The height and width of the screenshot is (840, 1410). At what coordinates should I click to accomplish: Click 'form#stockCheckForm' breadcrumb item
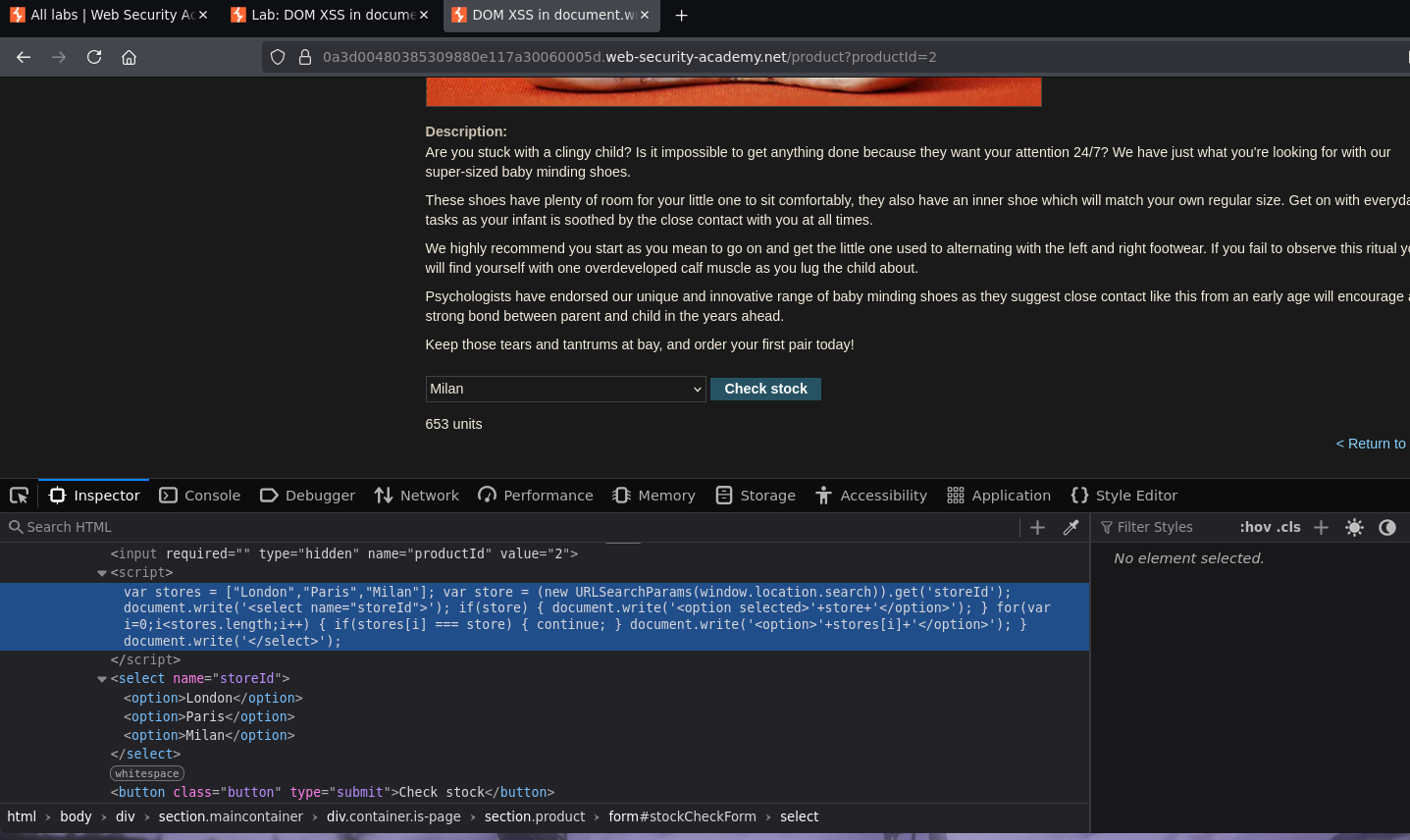point(682,816)
